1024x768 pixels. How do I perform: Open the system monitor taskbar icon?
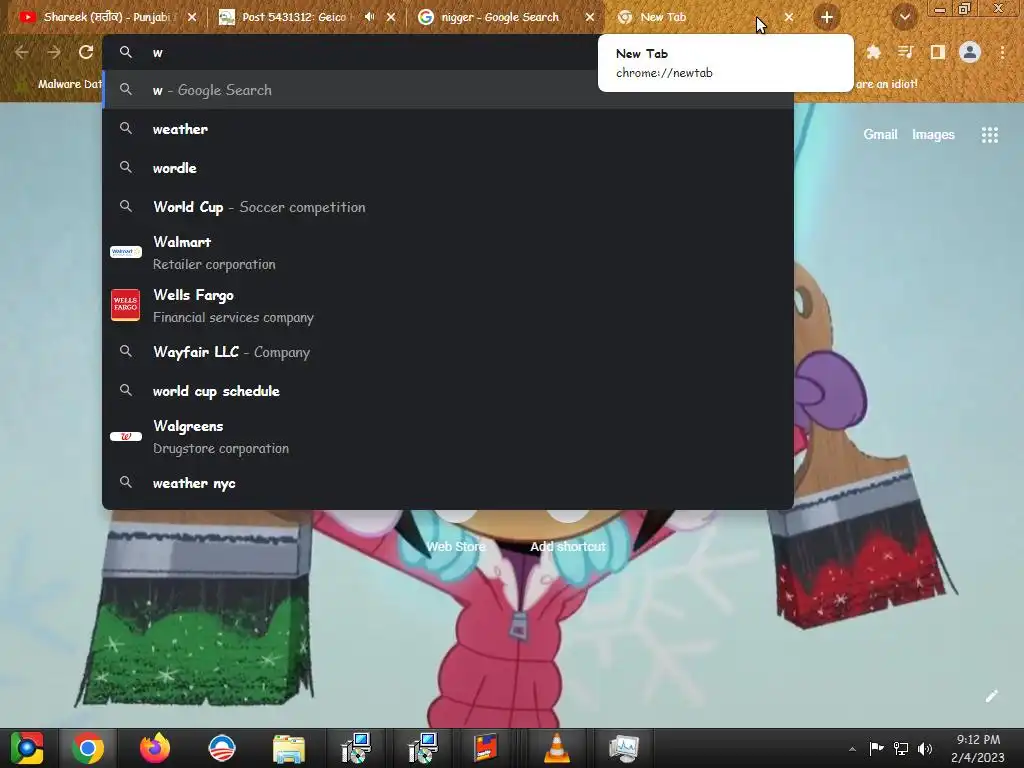point(624,748)
